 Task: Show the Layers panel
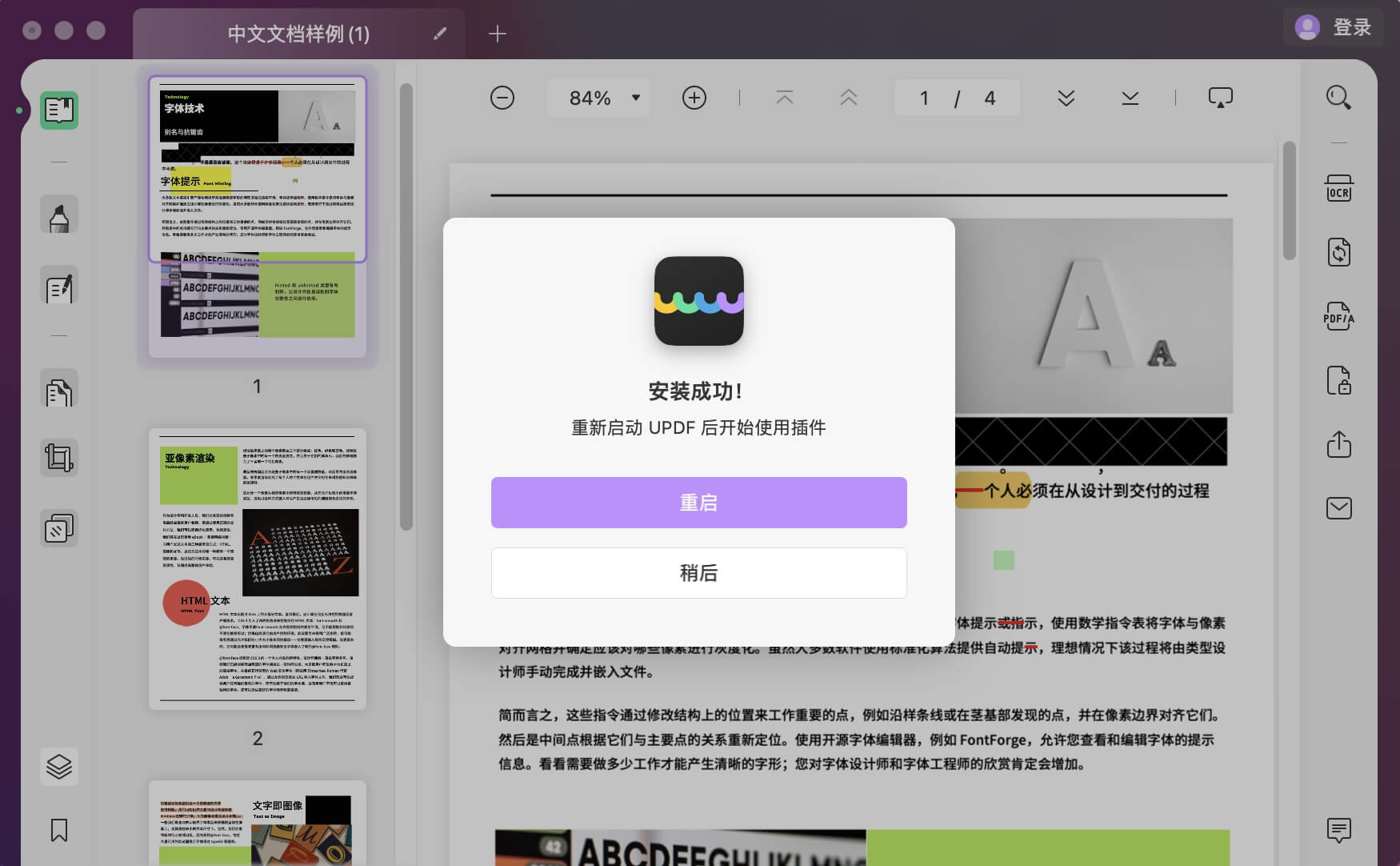59,767
